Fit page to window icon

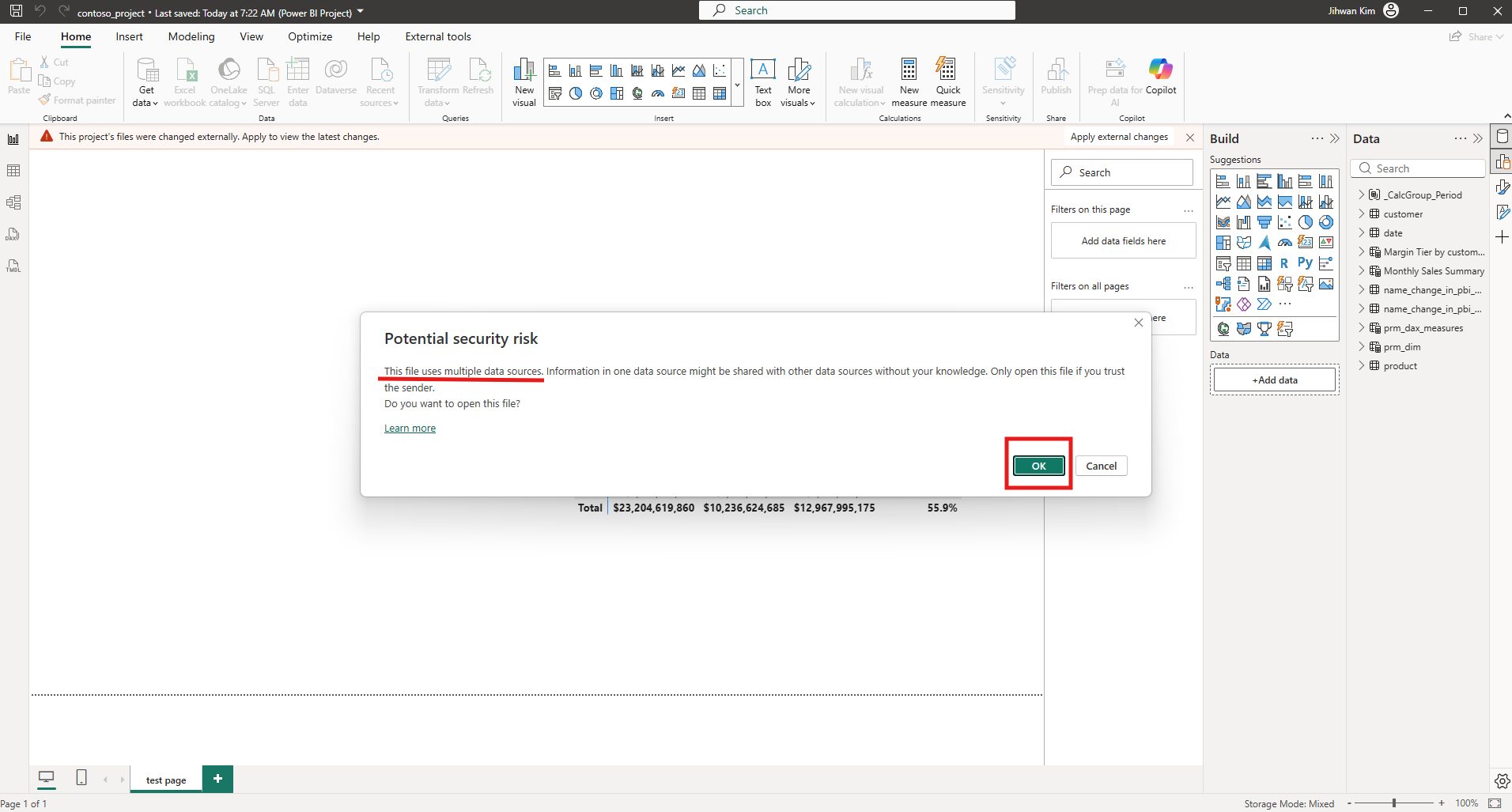(1495, 803)
